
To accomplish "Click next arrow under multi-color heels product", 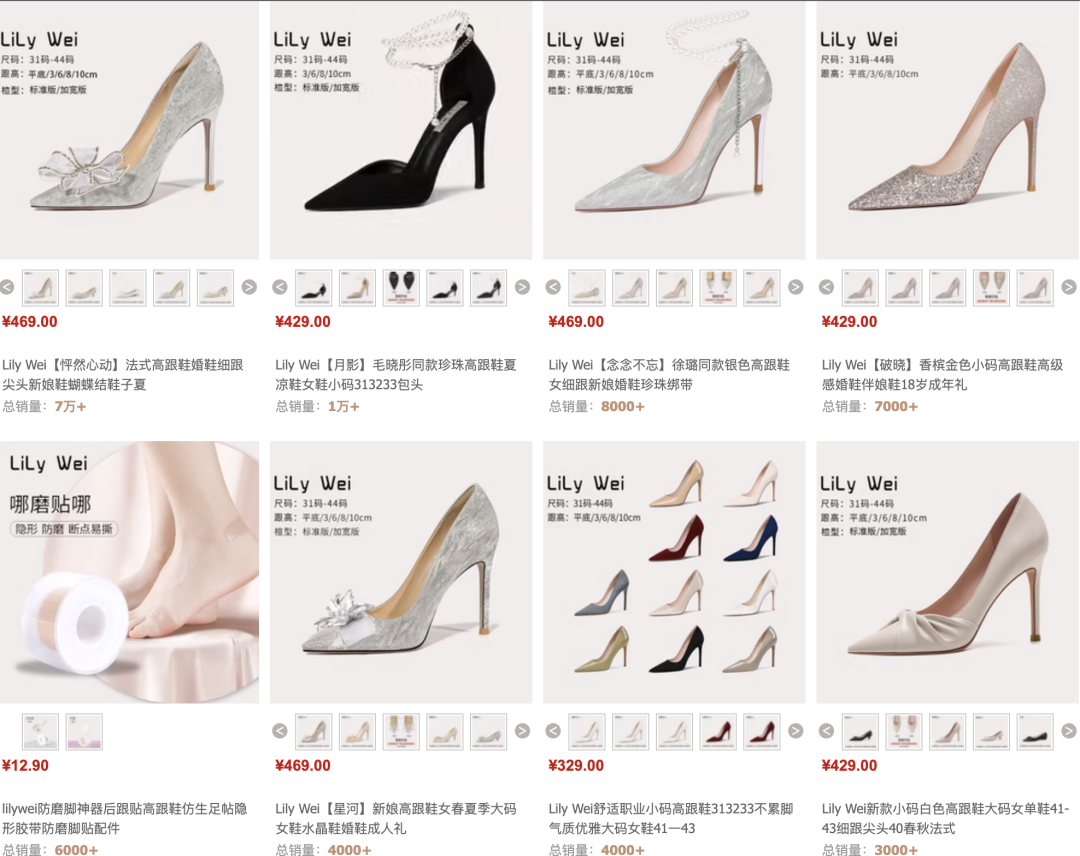I will pyautogui.click(x=796, y=731).
